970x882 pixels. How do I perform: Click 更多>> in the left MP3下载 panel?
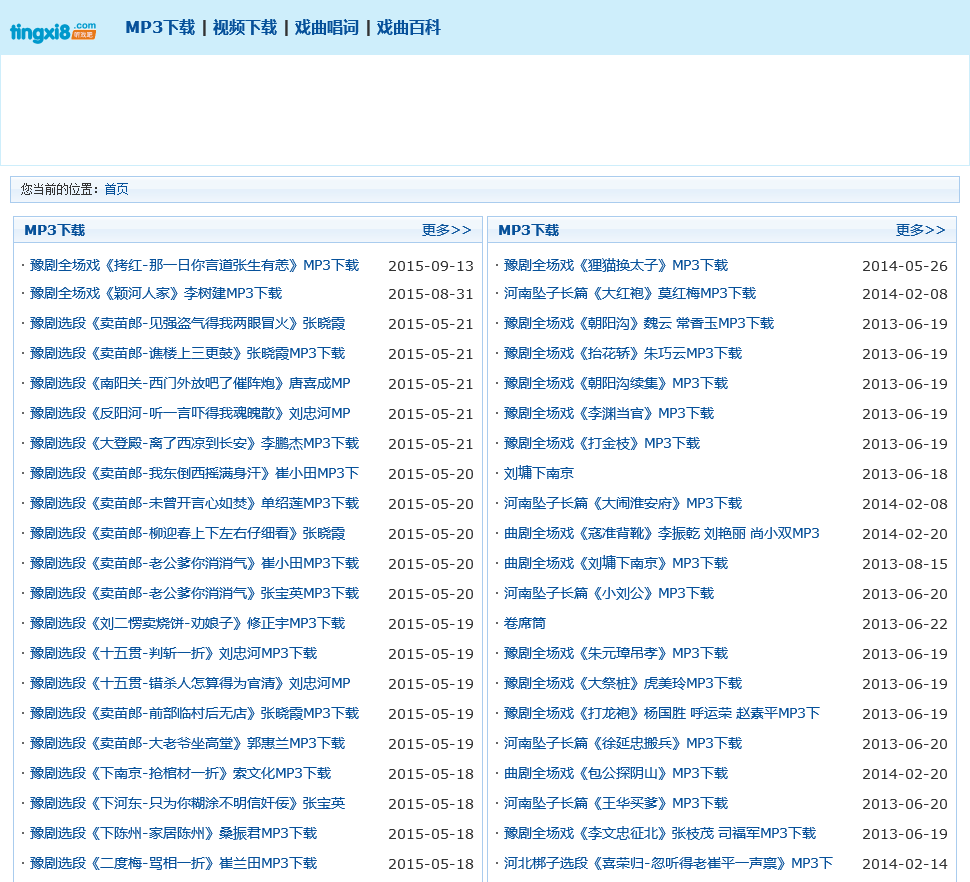pyautogui.click(x=447, y=230)
